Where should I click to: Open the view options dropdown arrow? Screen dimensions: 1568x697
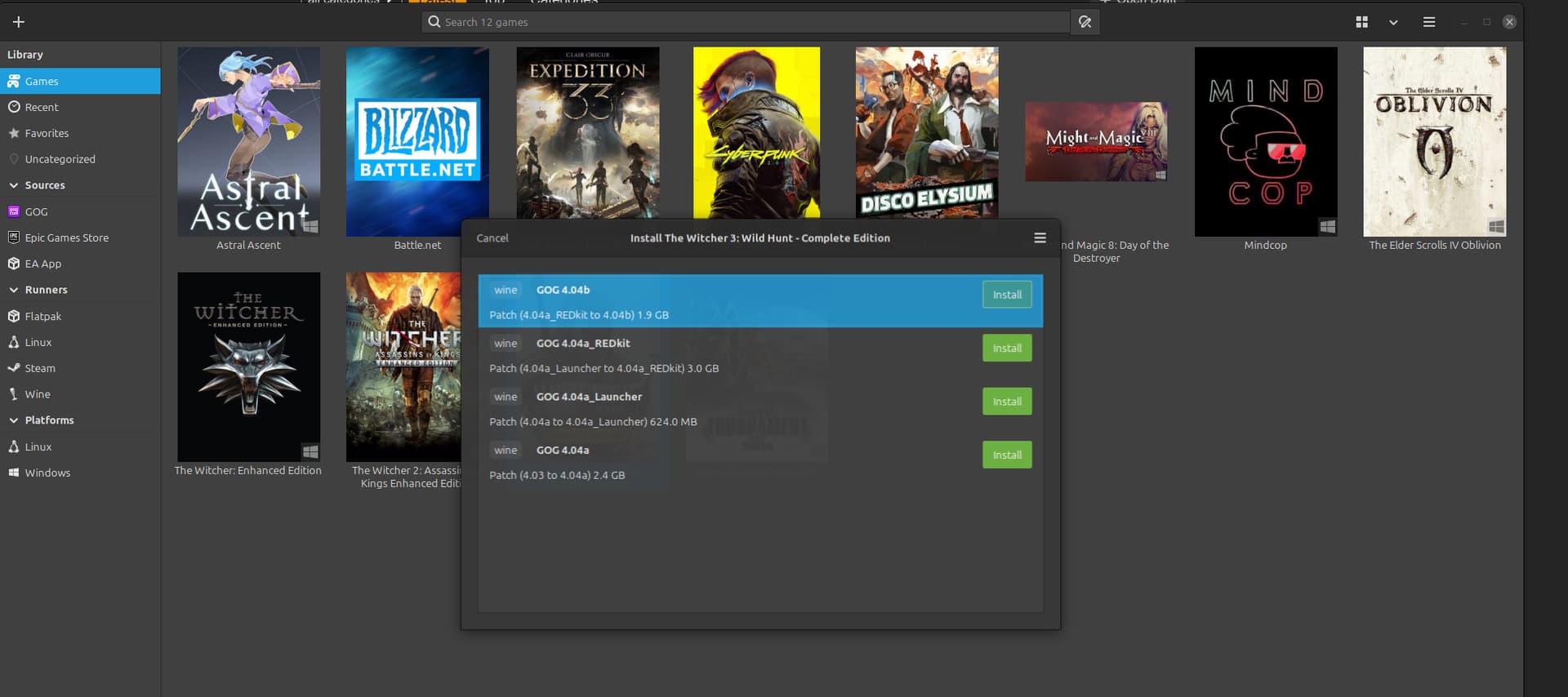[x=1393, y=22]
